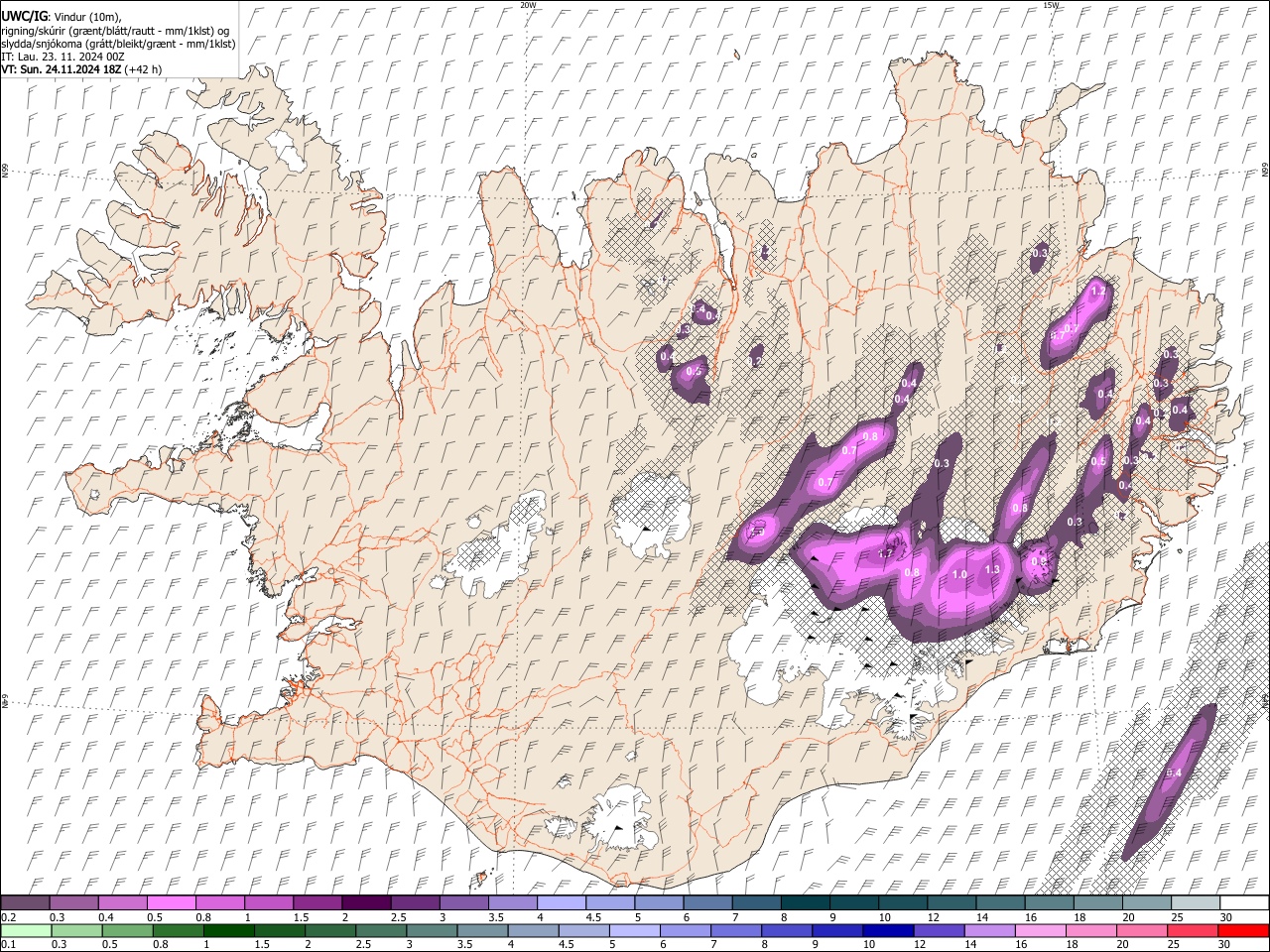Viewport: 1270px width, 952px height.
Task: Select the red 25–30 rain legend swatch
Action: (x=1193, y=930)
